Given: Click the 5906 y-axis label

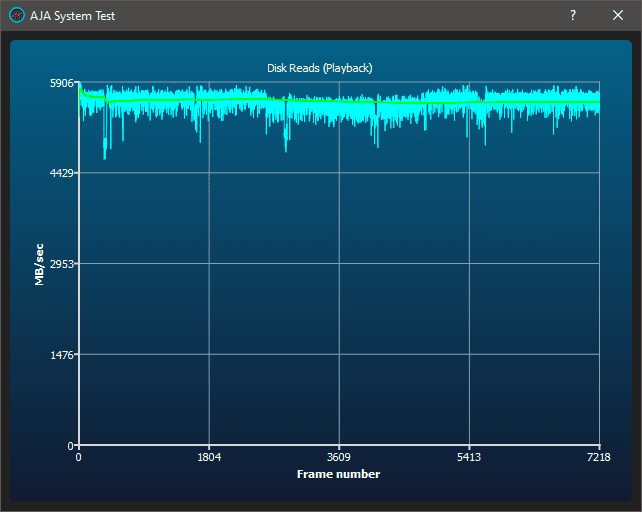Looking at the screenshot, I should click(x=62, y=83).
